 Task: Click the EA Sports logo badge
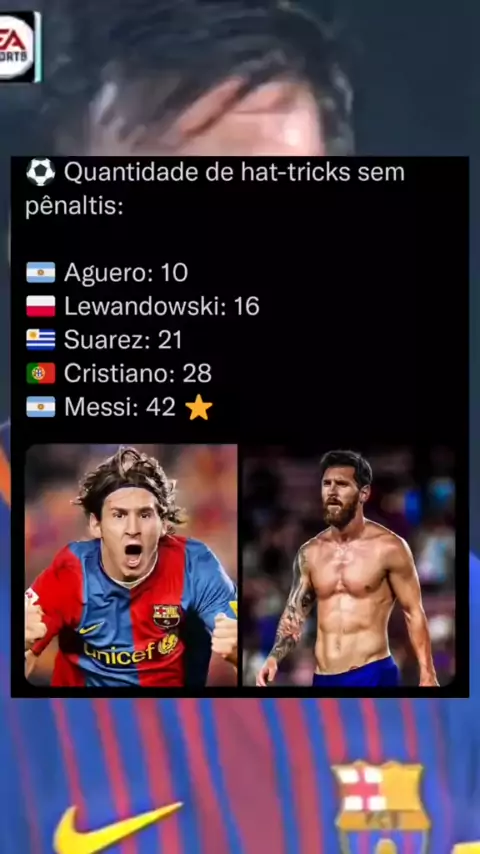pyautogui.click(x=19, y=47)
